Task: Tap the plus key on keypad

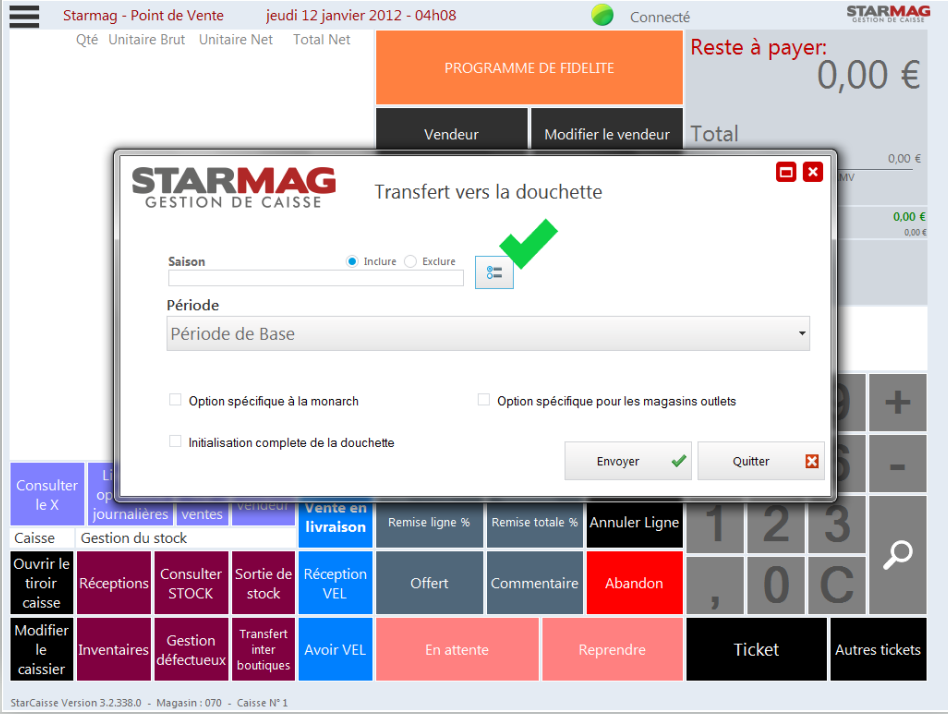Action: pos(898,402)
